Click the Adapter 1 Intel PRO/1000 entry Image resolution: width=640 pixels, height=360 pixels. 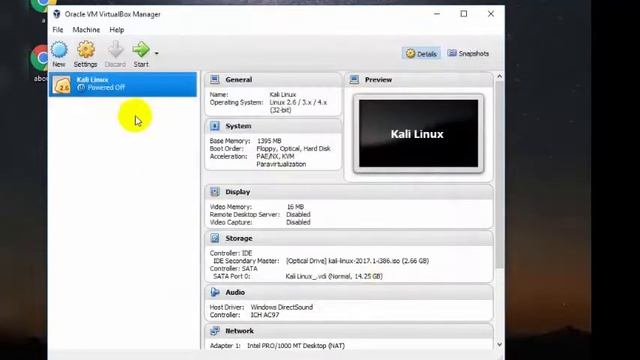(296, 346)
